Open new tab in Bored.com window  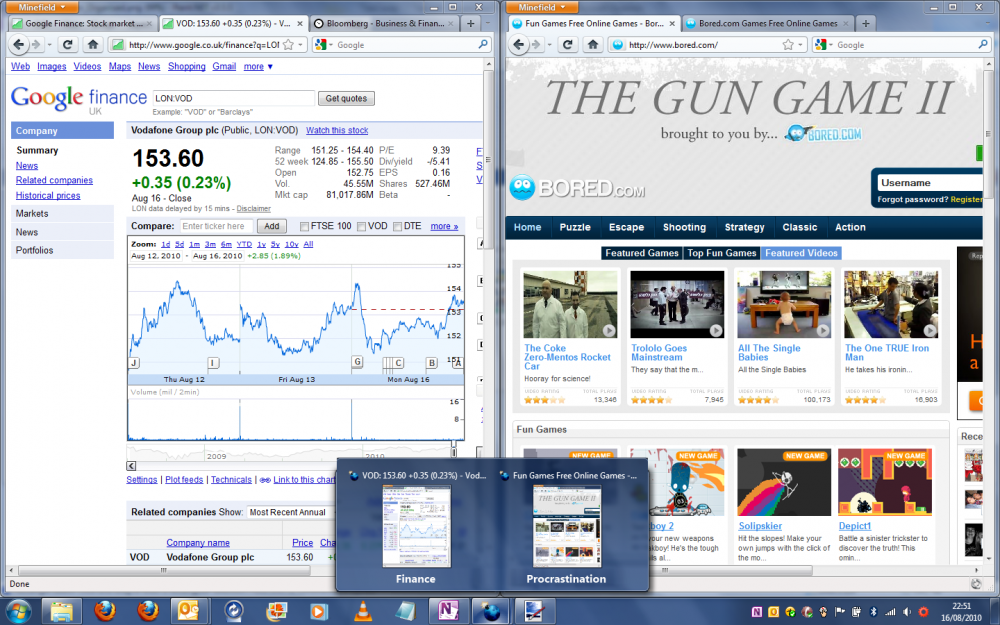tap(865, 23)
